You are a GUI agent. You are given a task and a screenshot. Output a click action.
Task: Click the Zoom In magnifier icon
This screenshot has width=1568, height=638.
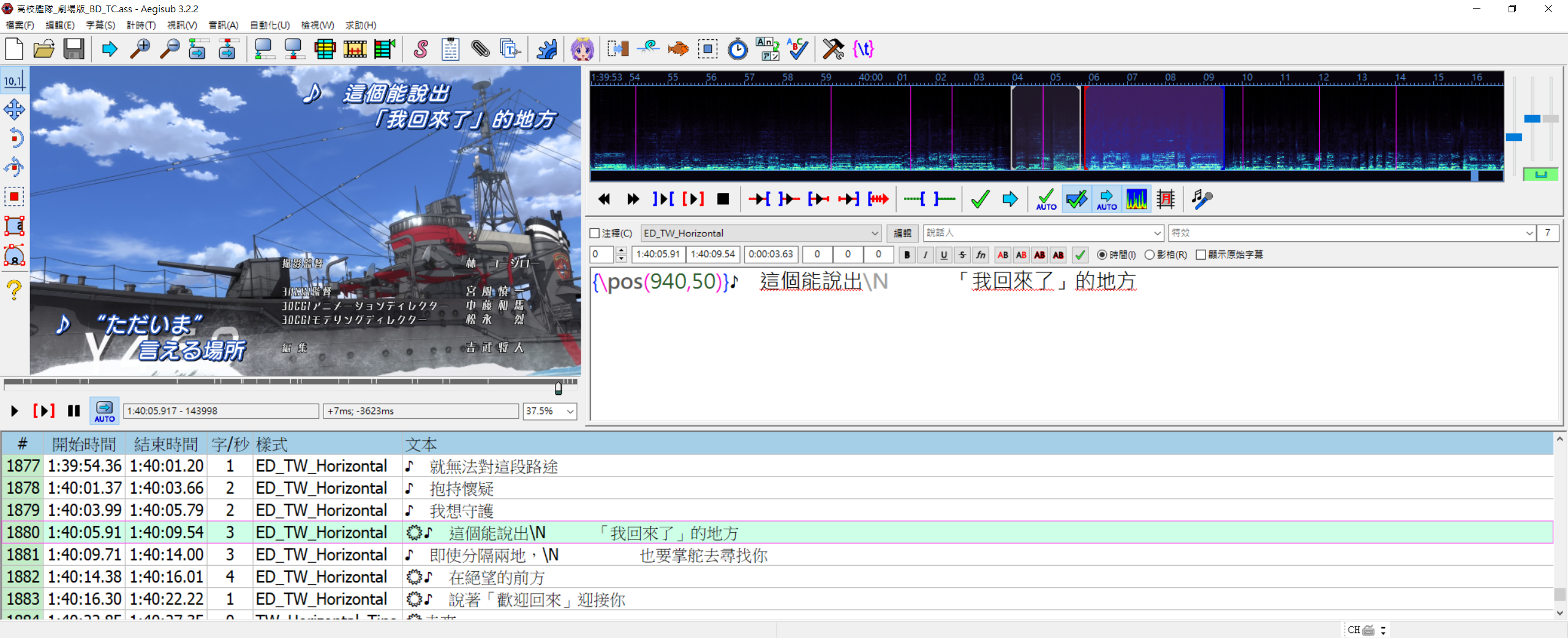[140, 49]
